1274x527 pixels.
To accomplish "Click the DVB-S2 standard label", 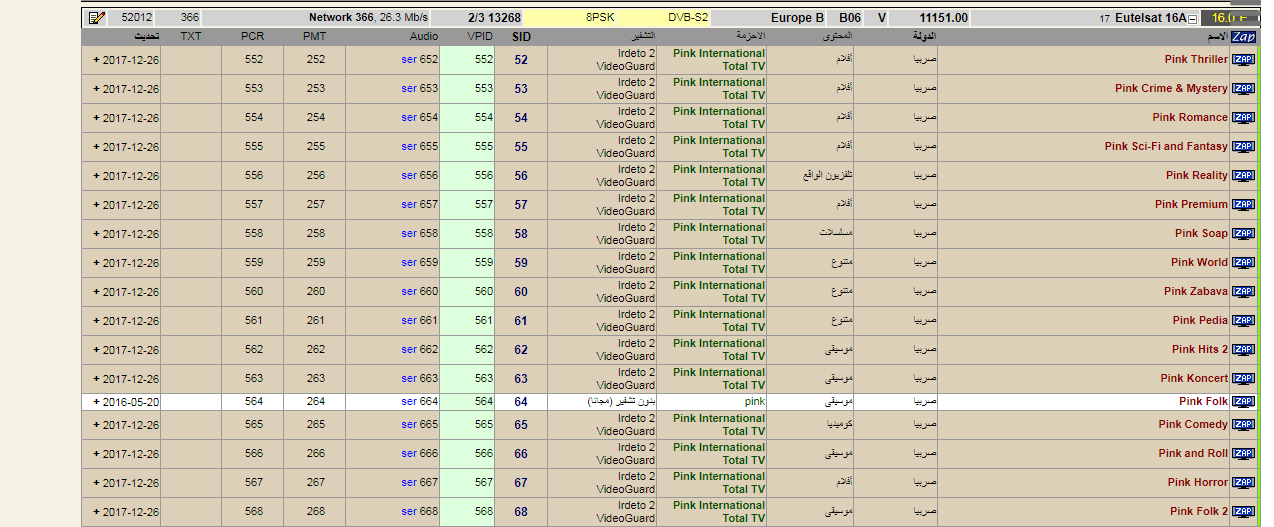I will click(688, 18).
